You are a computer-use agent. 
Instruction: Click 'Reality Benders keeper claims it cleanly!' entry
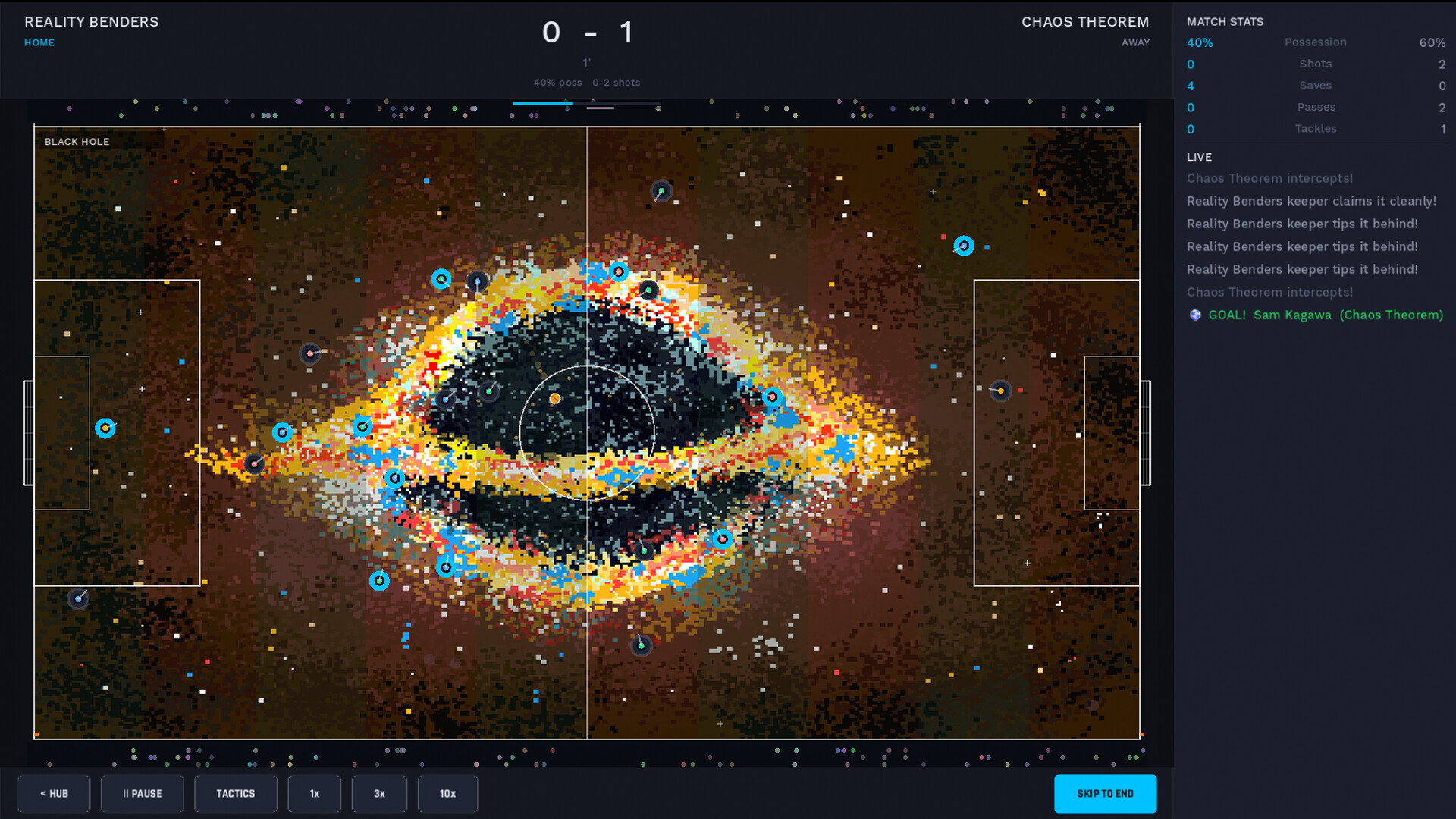click(1311, 201)
